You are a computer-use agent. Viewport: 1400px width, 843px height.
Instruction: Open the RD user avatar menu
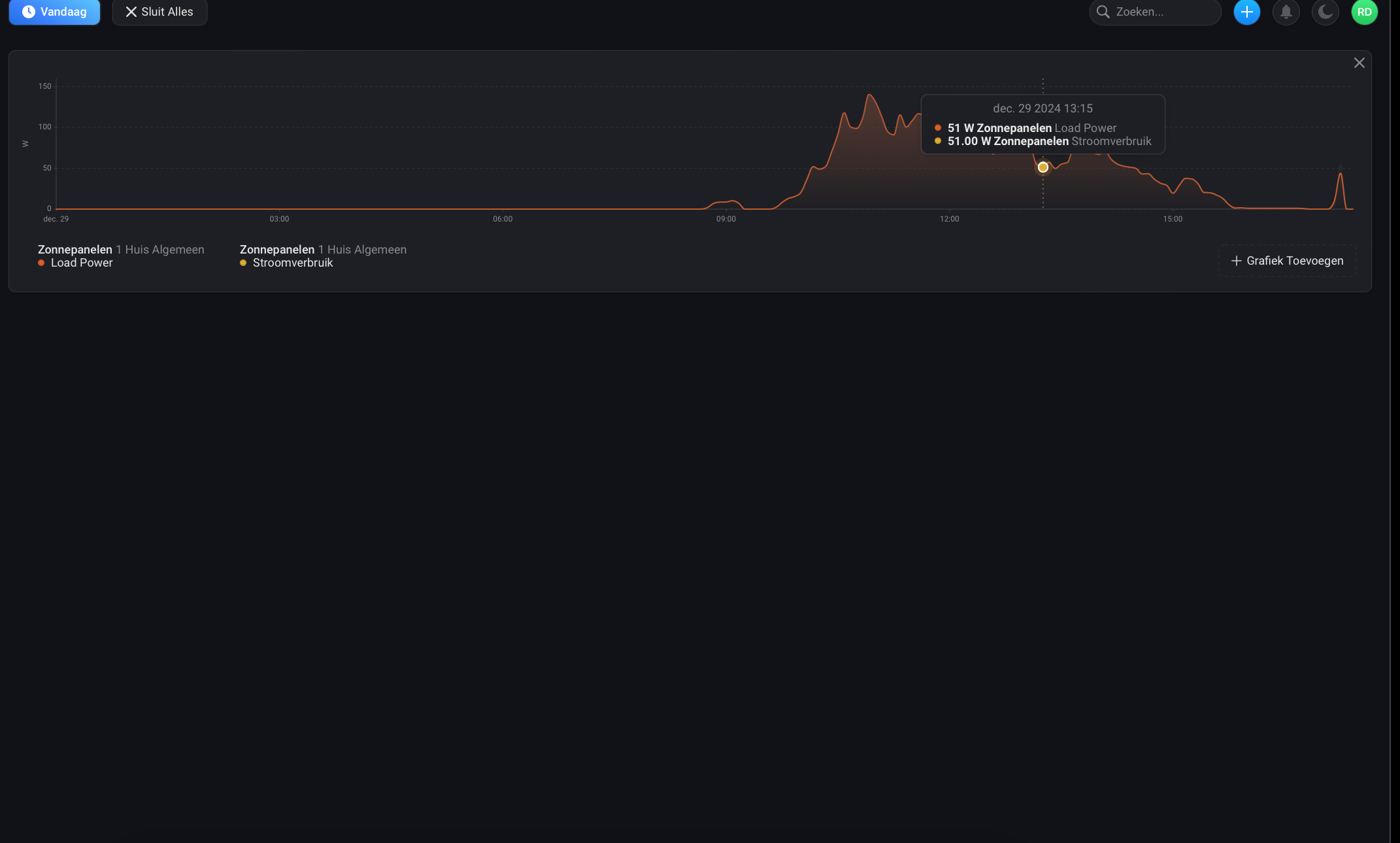1364,12
